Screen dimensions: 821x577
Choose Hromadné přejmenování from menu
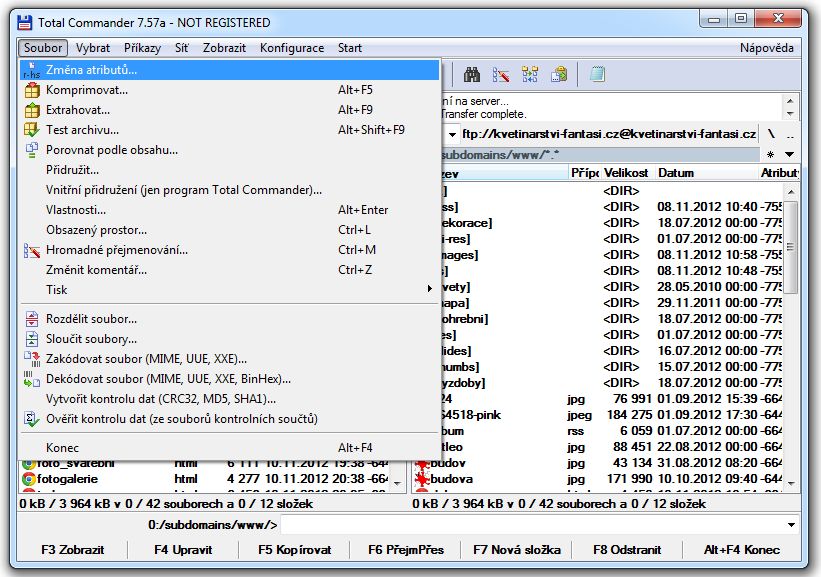[x=117, y=250]
